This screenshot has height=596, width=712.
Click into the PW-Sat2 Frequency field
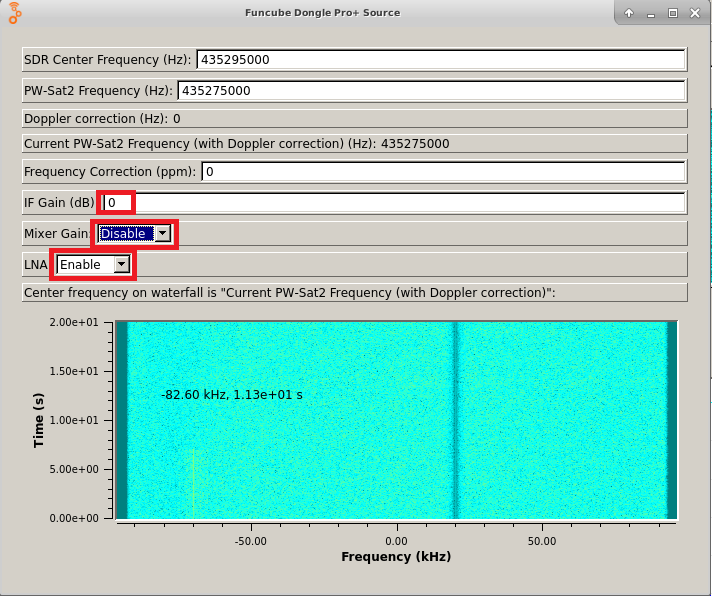point(430,90)
